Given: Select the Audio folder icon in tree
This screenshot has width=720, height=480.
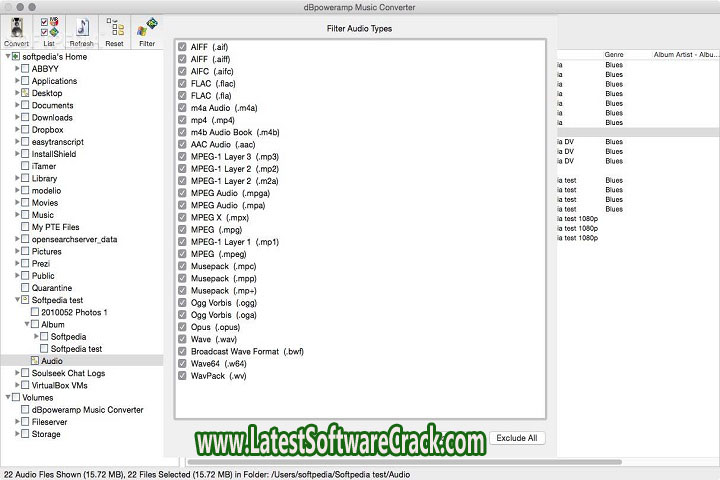Looking at the screenshot, I should pos(34,360).
